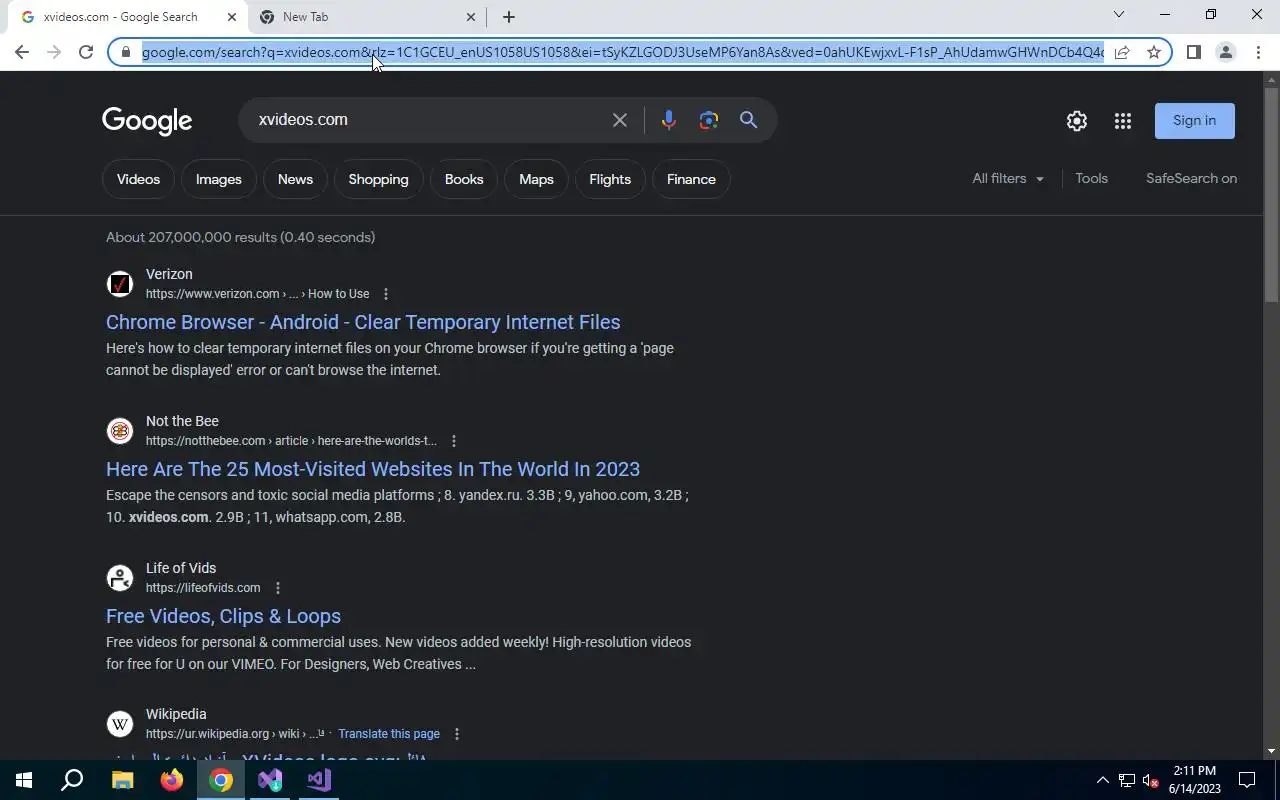Click the browser back arrow

click(22, 52)
